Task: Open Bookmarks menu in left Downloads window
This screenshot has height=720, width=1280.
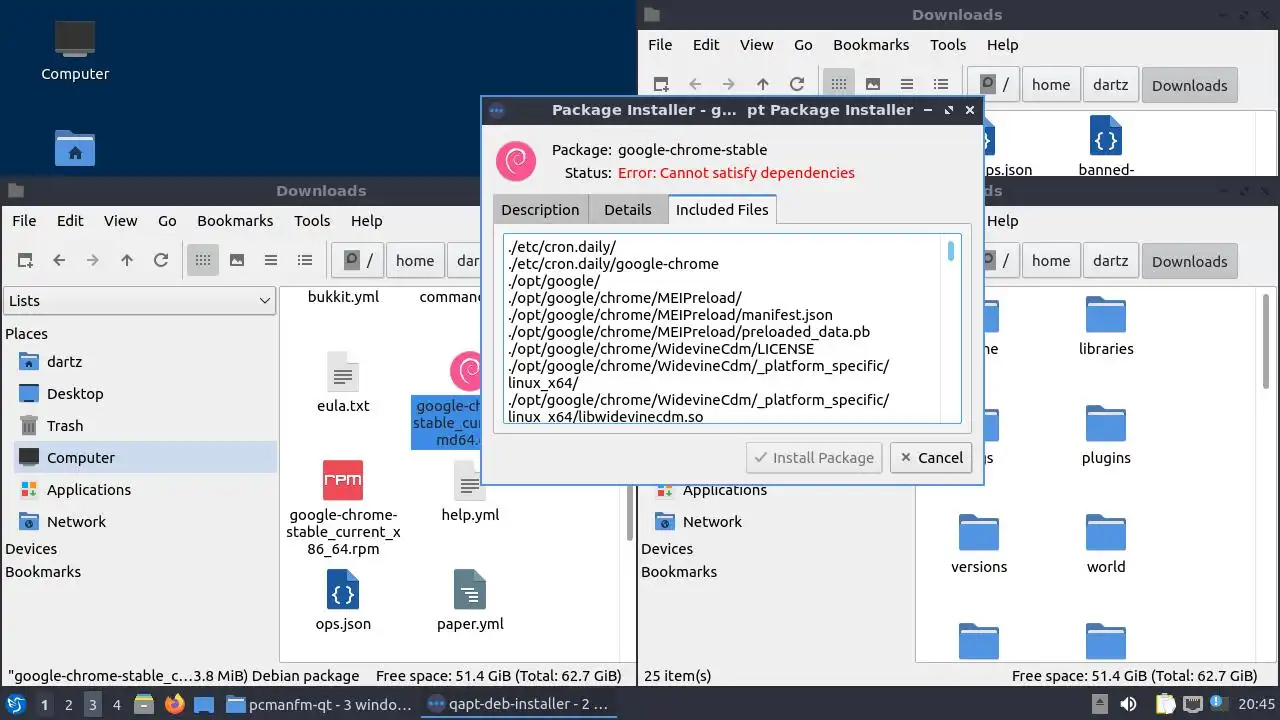Action: 235,221
